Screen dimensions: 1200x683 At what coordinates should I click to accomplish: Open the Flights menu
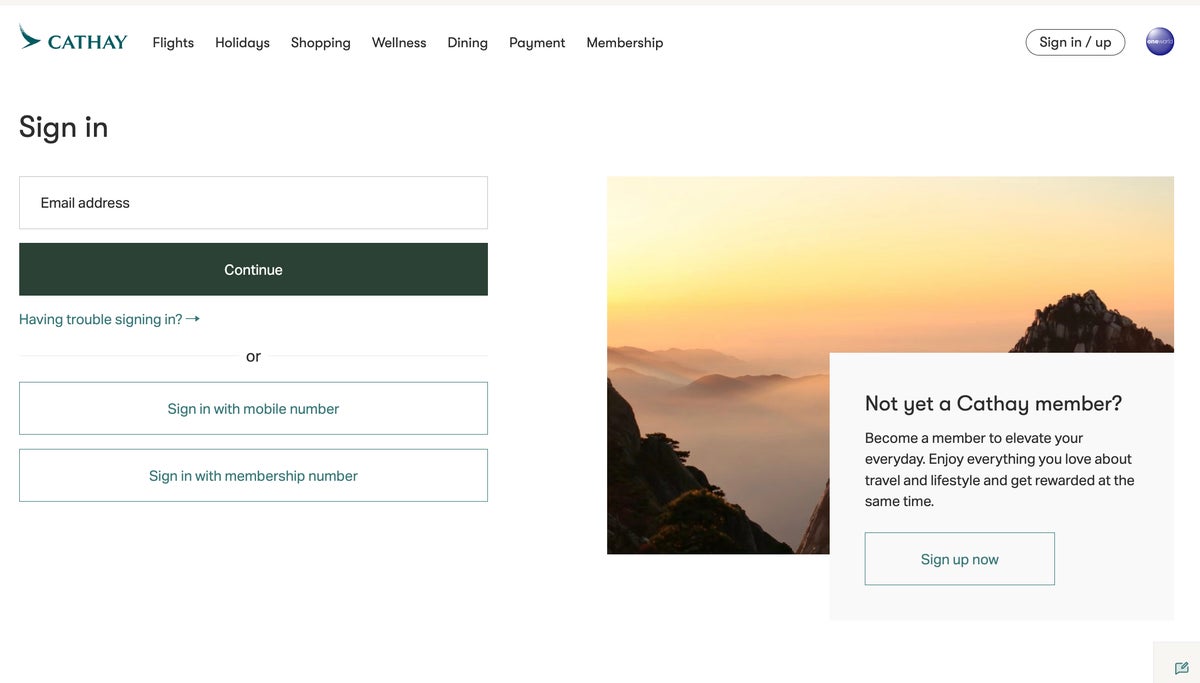click(x=173, y=43)
